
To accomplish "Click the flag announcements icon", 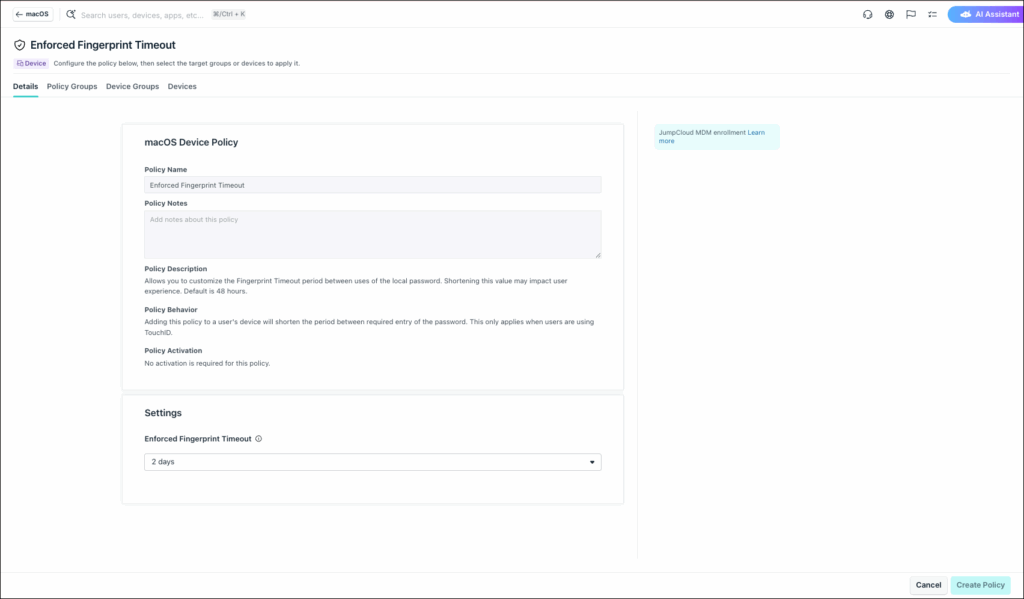I will [911, 14].
